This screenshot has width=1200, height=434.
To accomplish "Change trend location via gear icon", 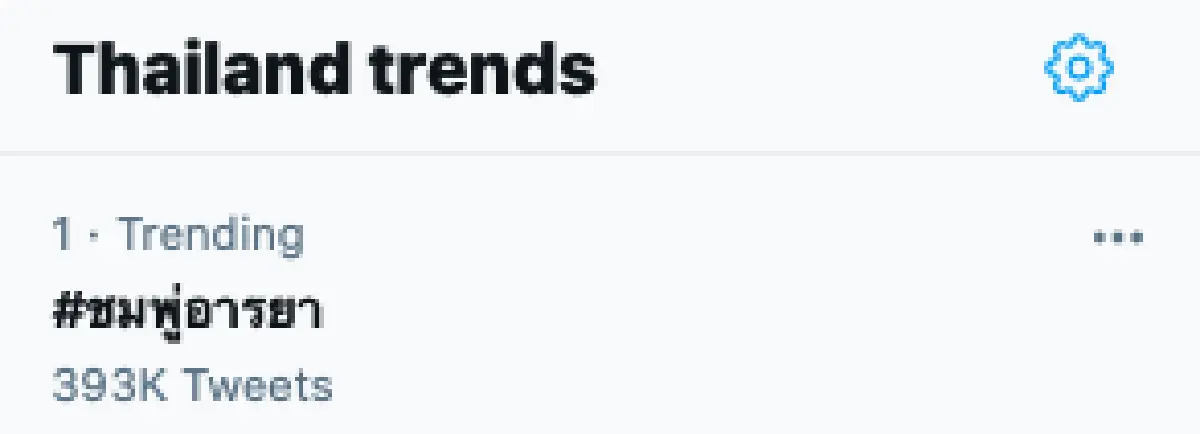I will 1079,67.
